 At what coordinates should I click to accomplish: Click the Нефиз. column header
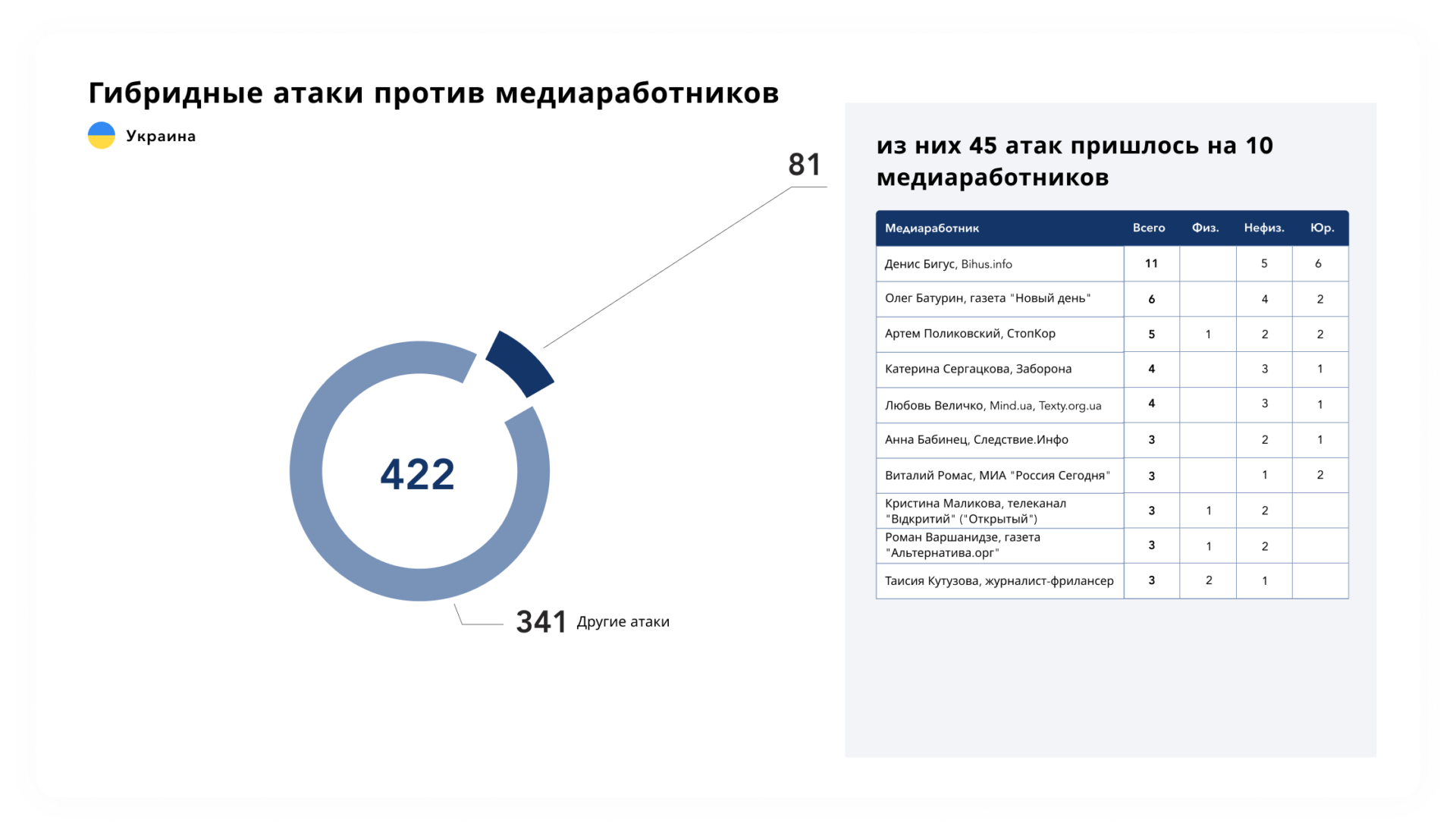click(1263, 228)
